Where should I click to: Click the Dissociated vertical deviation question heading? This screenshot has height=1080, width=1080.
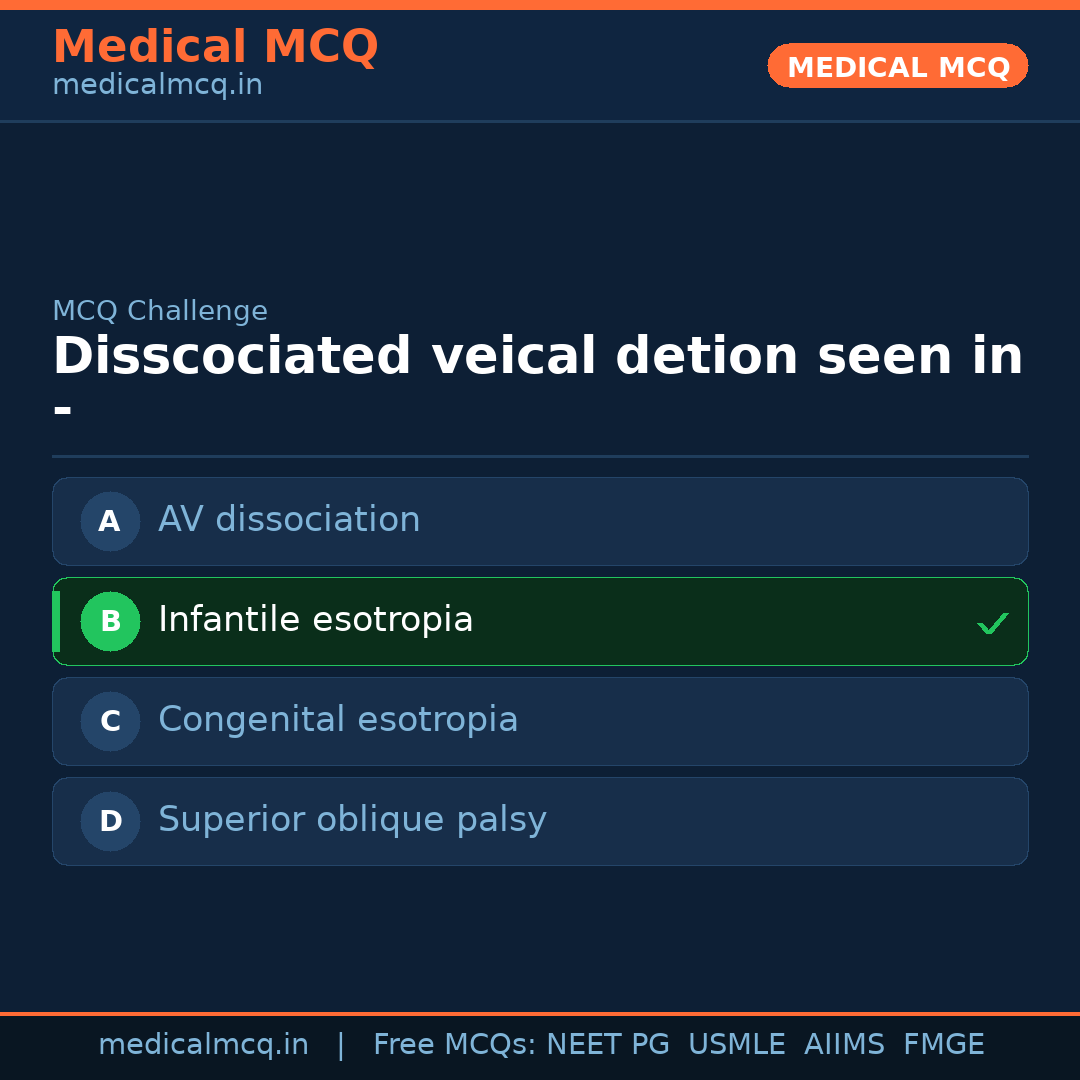(x=537, y=357)
